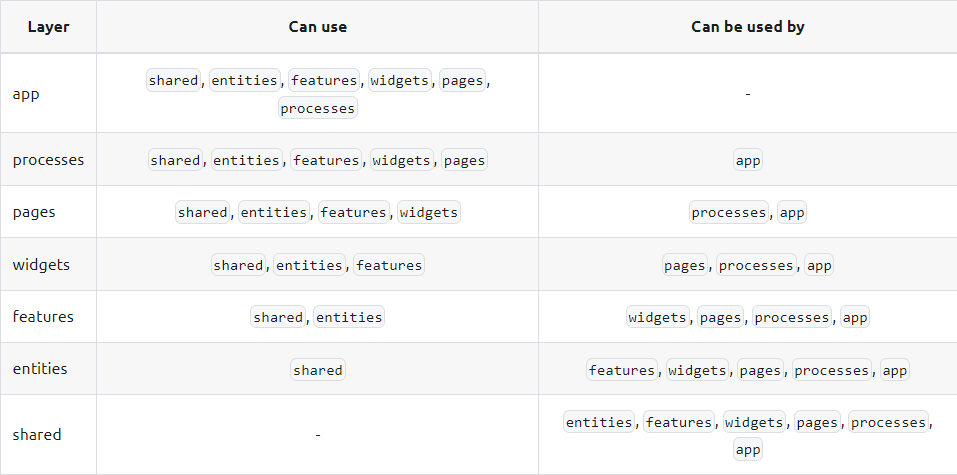Image resolution: width=957 pixels, height=475 pixels.
Task: Click 'pages' tag in widgets row
Action: (685, 266)
